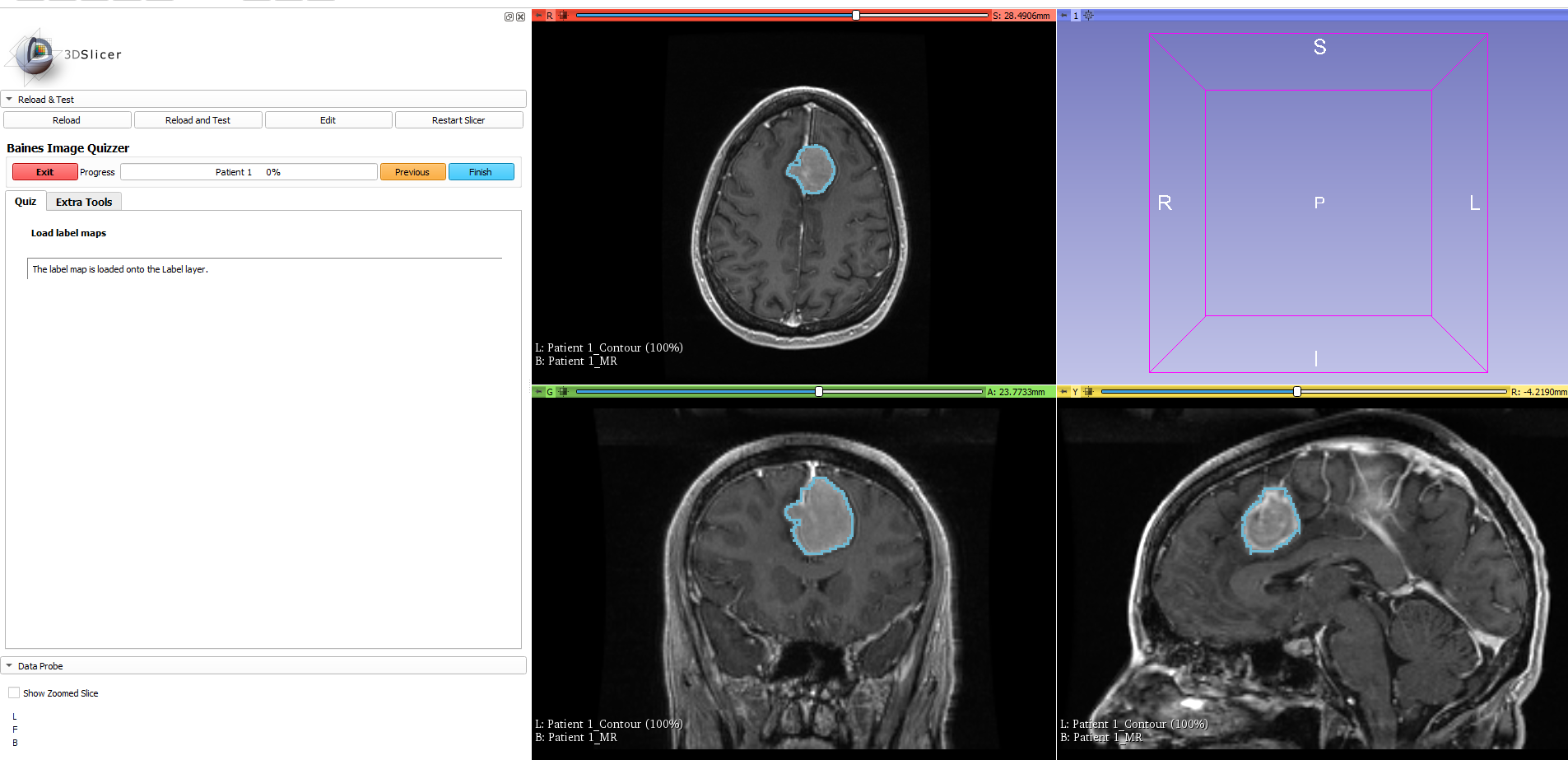Click the 3D Slicer logo icon
Image resolution: width=1568 pixels, height=760 pixels.
[35, 56]
